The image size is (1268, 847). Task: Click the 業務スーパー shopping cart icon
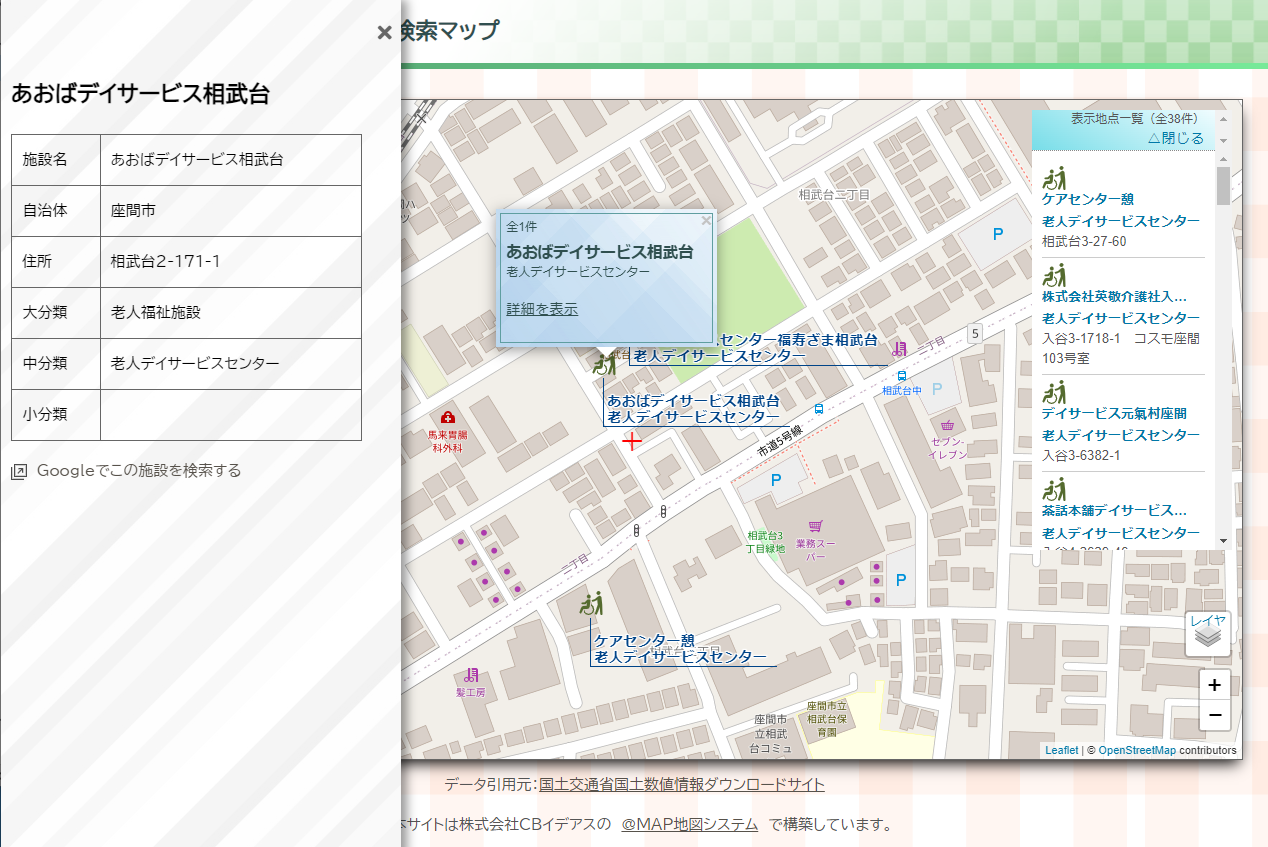(x=816, y=526)
